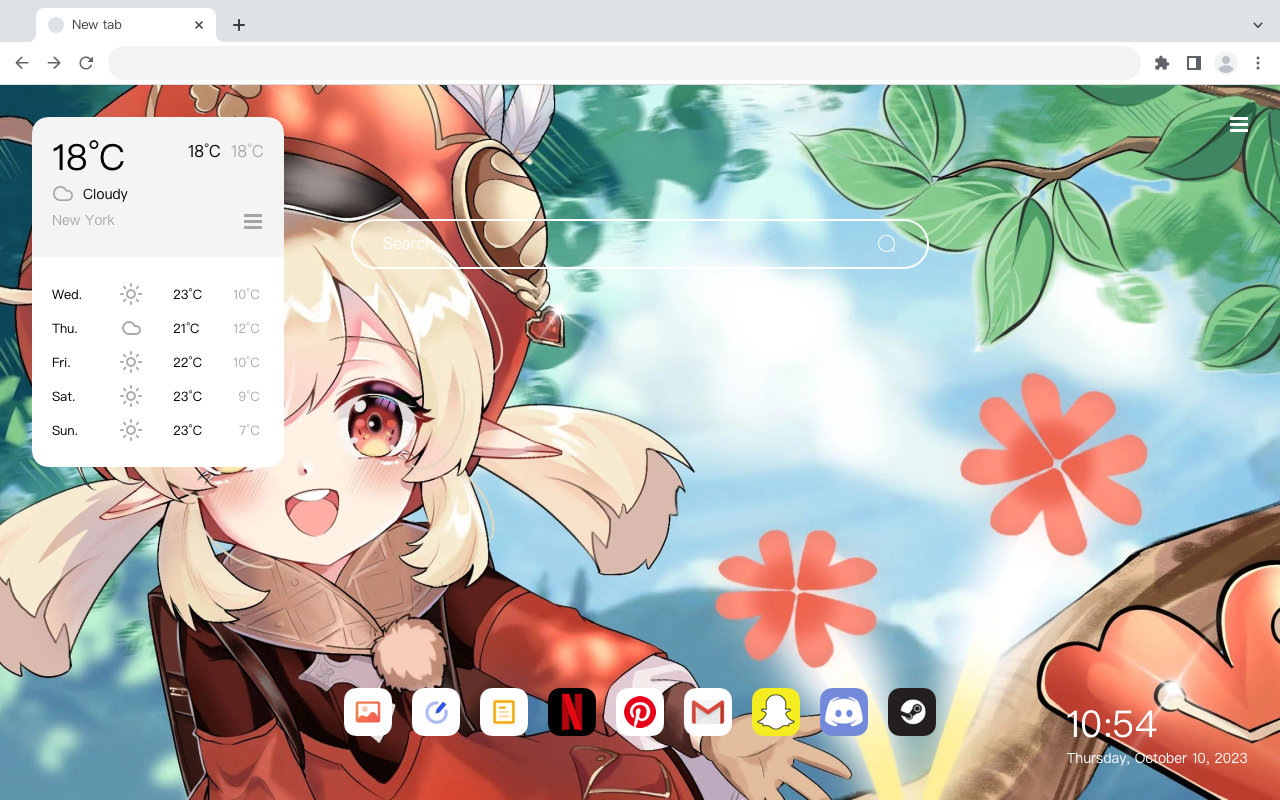Click the Fri. forecast day label
Image resolution: width=1280 pixels, height=800 pixels.
point(61,362)
